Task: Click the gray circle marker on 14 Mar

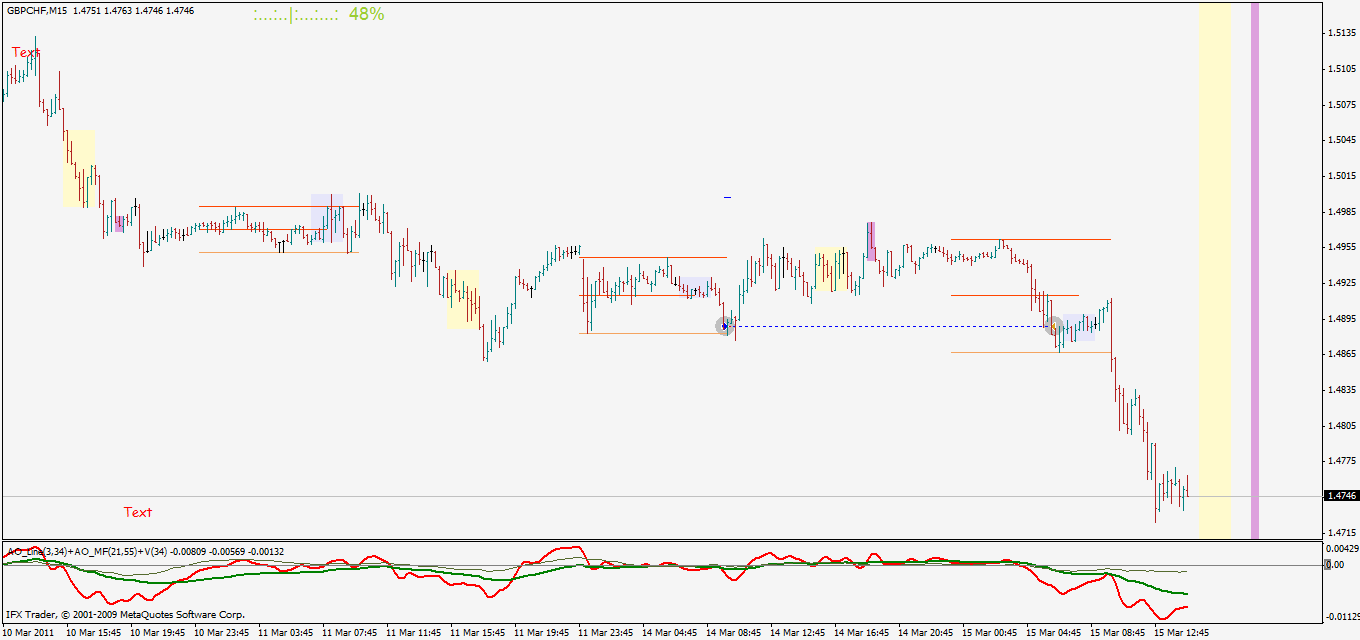Action: coord(725,326)
